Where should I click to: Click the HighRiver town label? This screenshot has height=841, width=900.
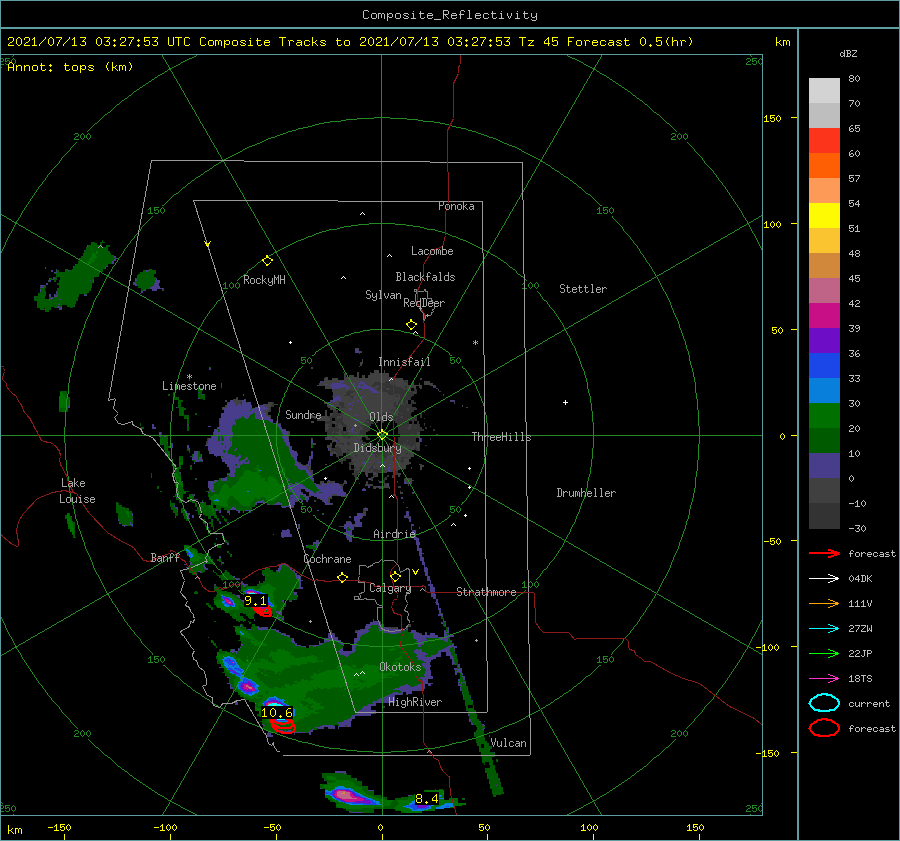tap(415, 702)
